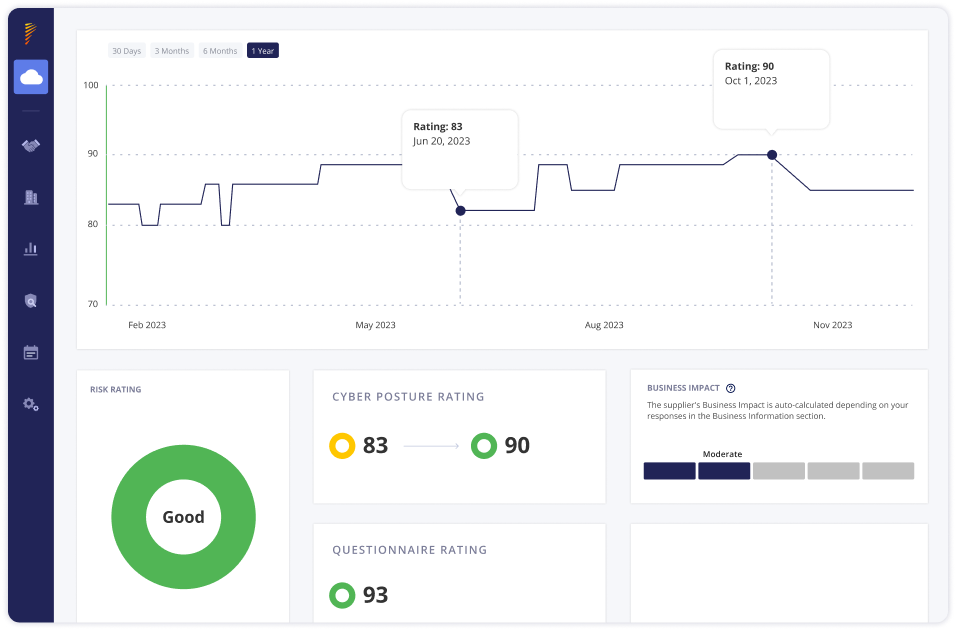The width and height of the screenshot is (956, 630).
Task: Click the Aug 2023 axis label
Action: point(604,325)
